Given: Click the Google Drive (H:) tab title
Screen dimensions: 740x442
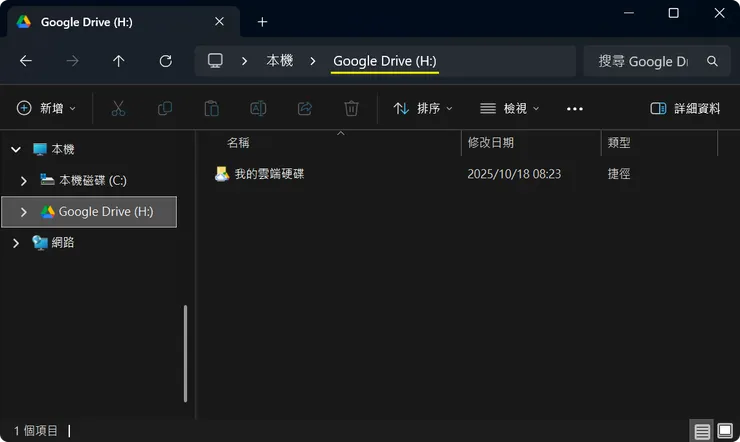Looking at the screenshot, I should [x=87, y=22].
